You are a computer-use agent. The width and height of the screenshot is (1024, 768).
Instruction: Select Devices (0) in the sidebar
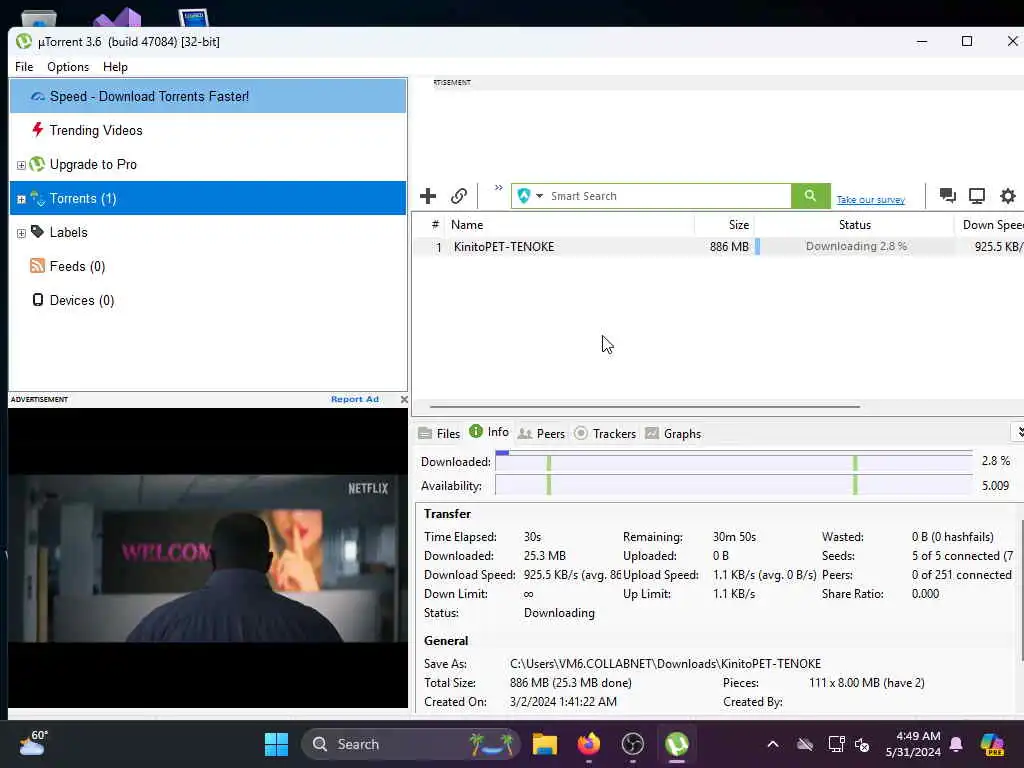pyautogui.click(x=208, y=300)
